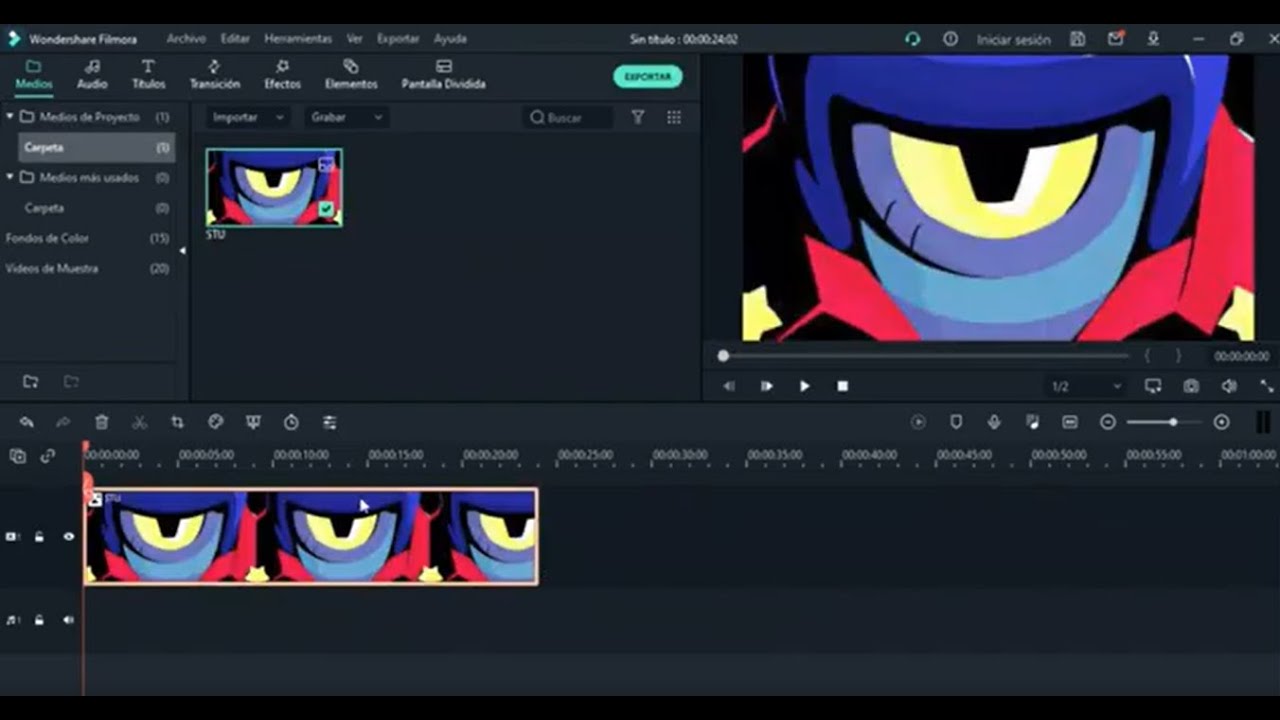Lock the audio track

pos(39,620)
